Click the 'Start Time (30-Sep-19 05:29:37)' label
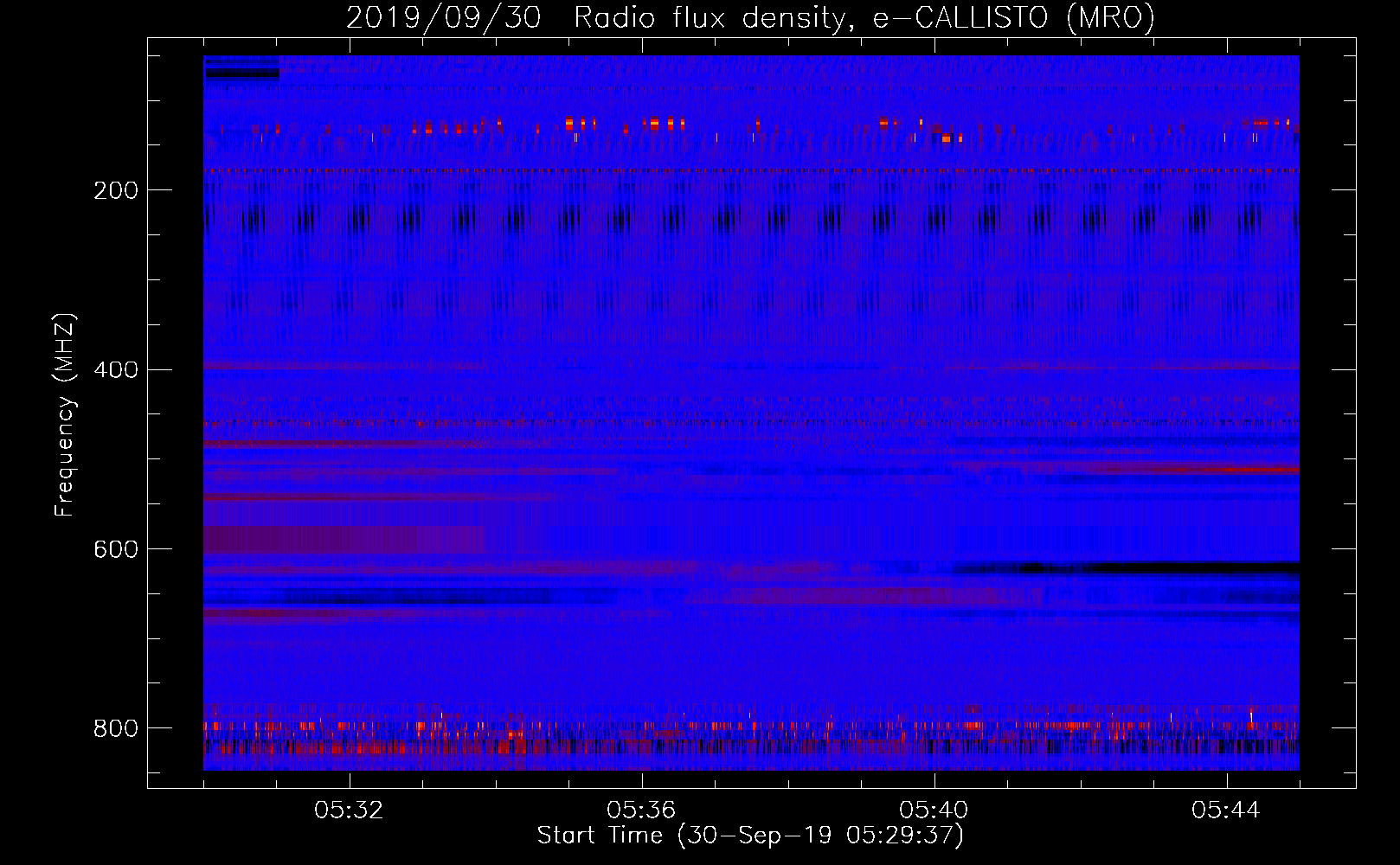Viewport: 1400px width, 865px height. point(750,836)
